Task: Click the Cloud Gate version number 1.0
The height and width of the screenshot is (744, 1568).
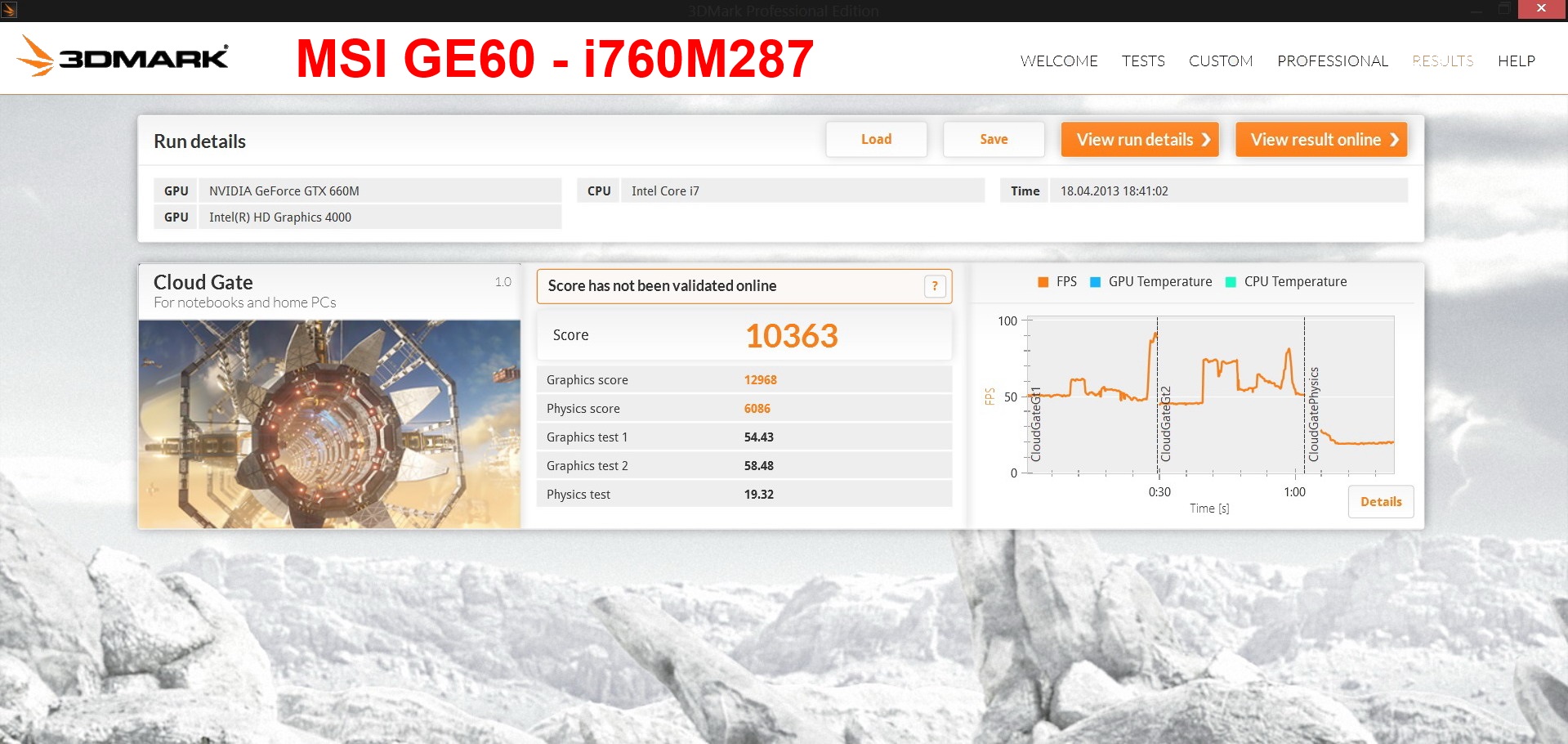Action: pyautogui.click(x=503, y=282)
